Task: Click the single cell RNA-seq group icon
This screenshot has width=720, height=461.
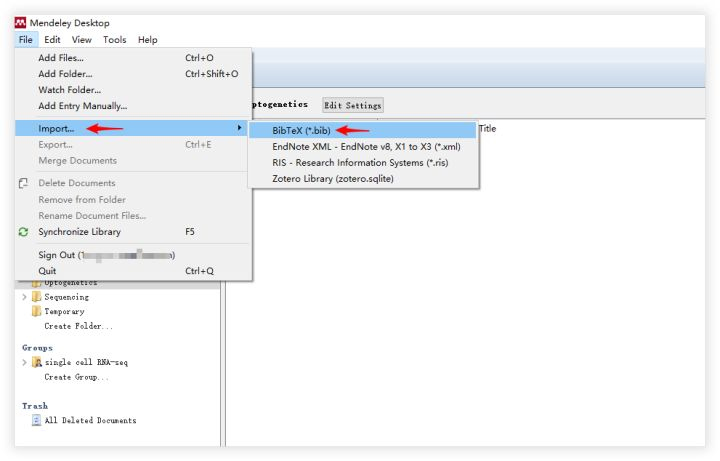Action: [37, 362]
